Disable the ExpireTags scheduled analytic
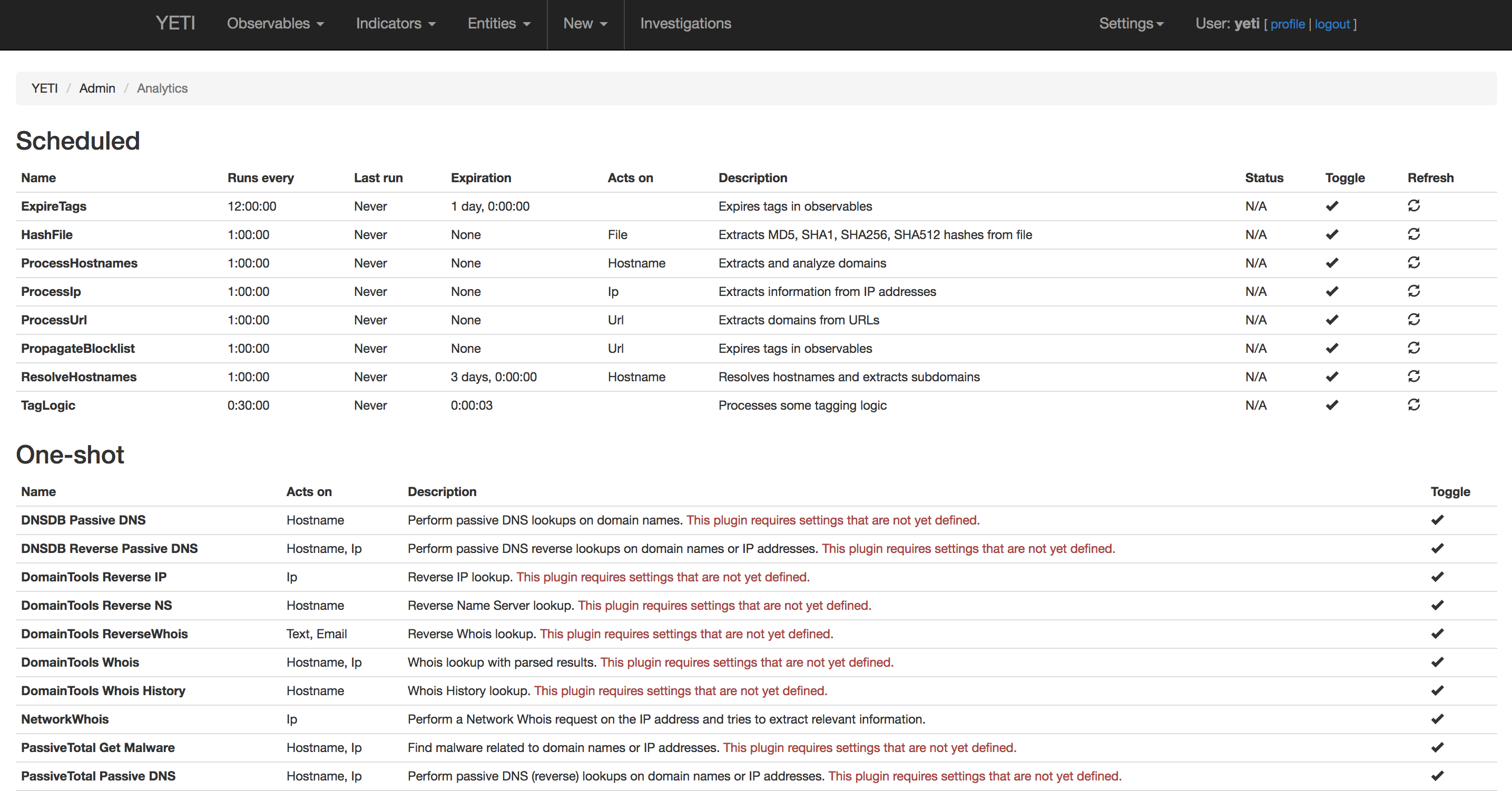Viewport: 1512px width, 791px height. (1332, 206)
